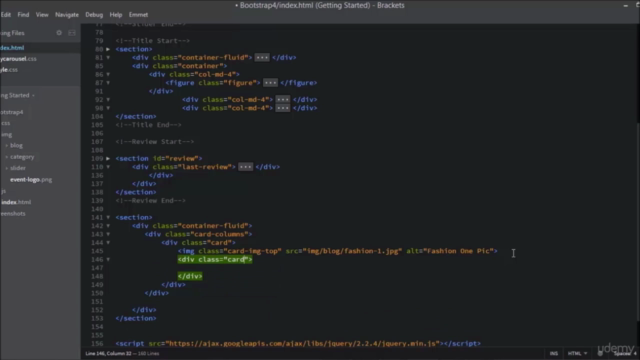Expand fold arrow on line 109

point(108,158)
